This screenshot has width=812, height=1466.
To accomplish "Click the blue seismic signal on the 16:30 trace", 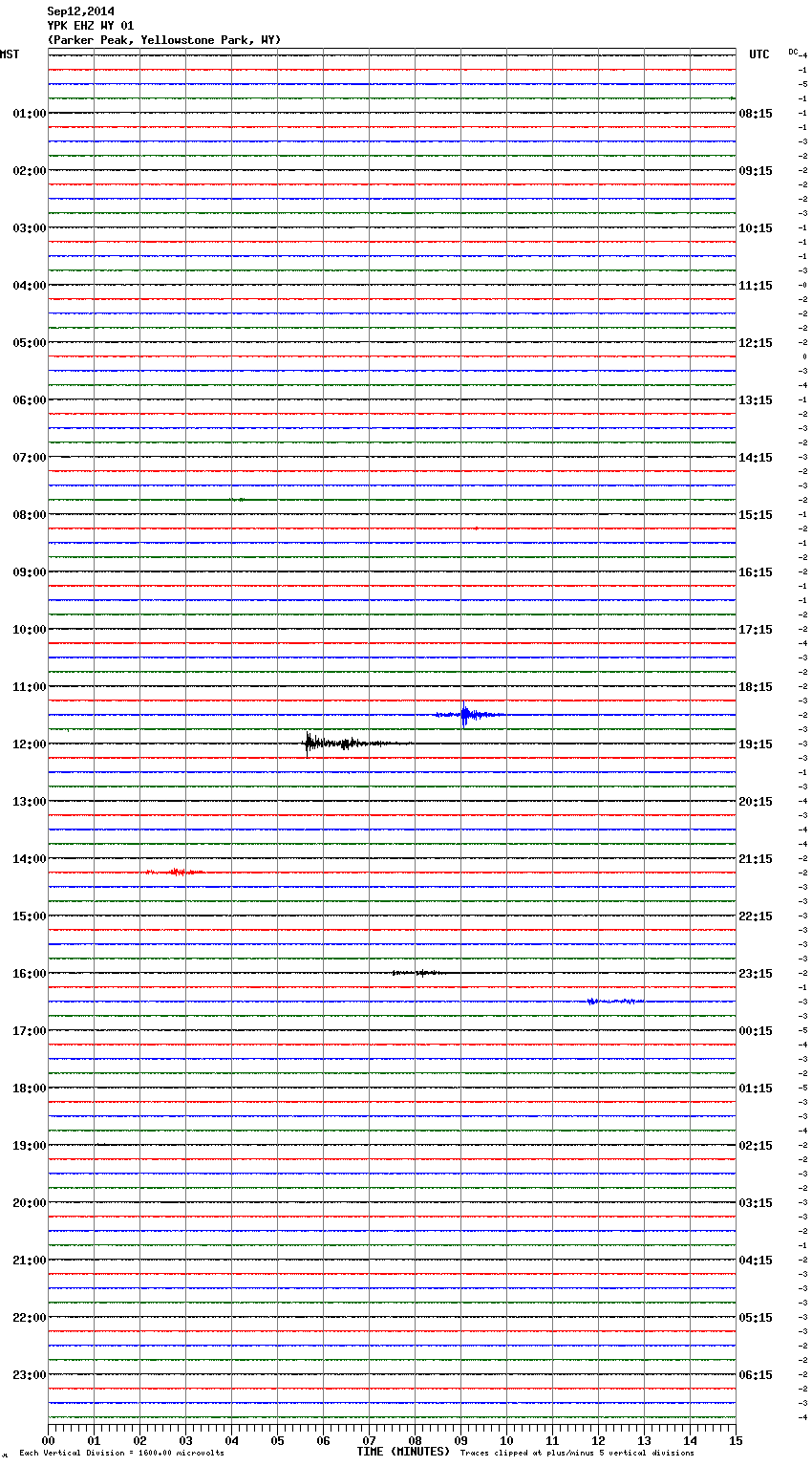I will [614, 1002].
